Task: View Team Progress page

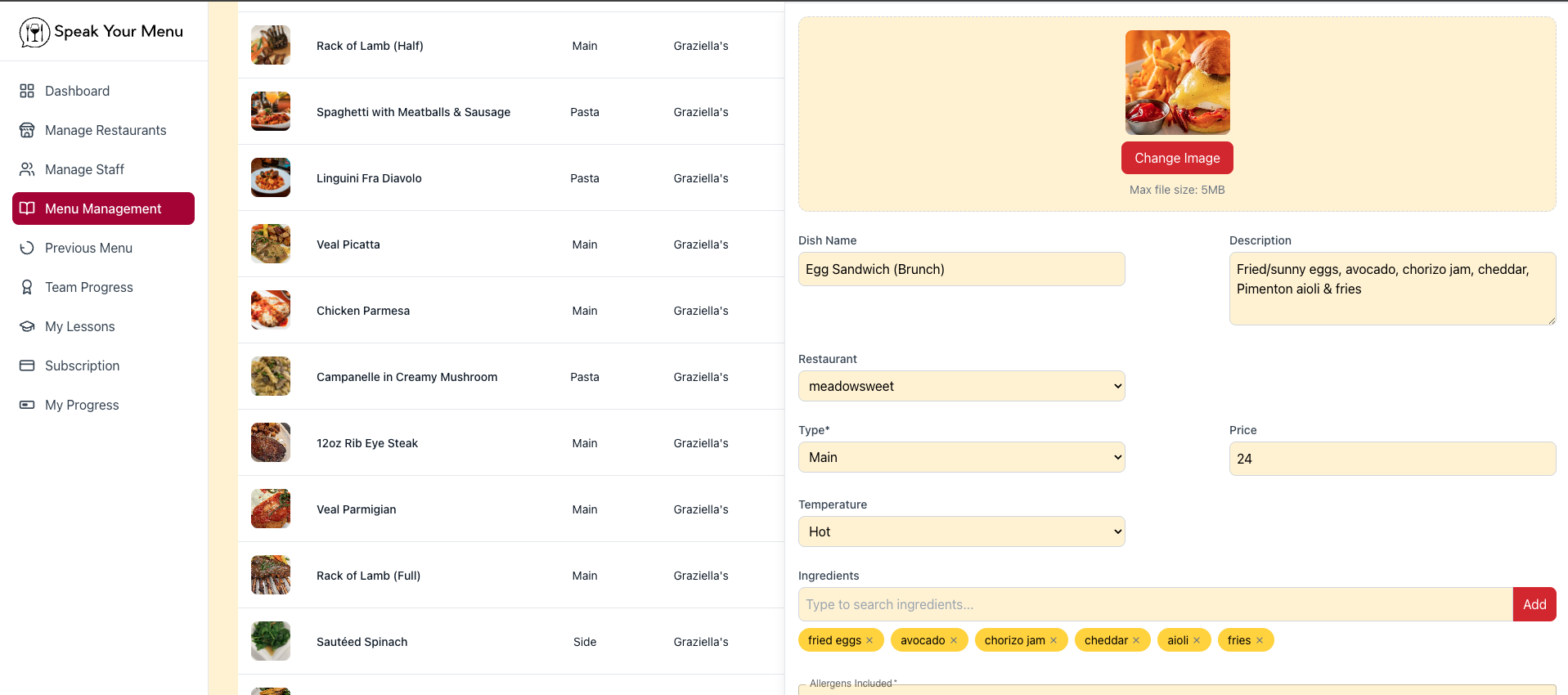Action: coord(103,287)
